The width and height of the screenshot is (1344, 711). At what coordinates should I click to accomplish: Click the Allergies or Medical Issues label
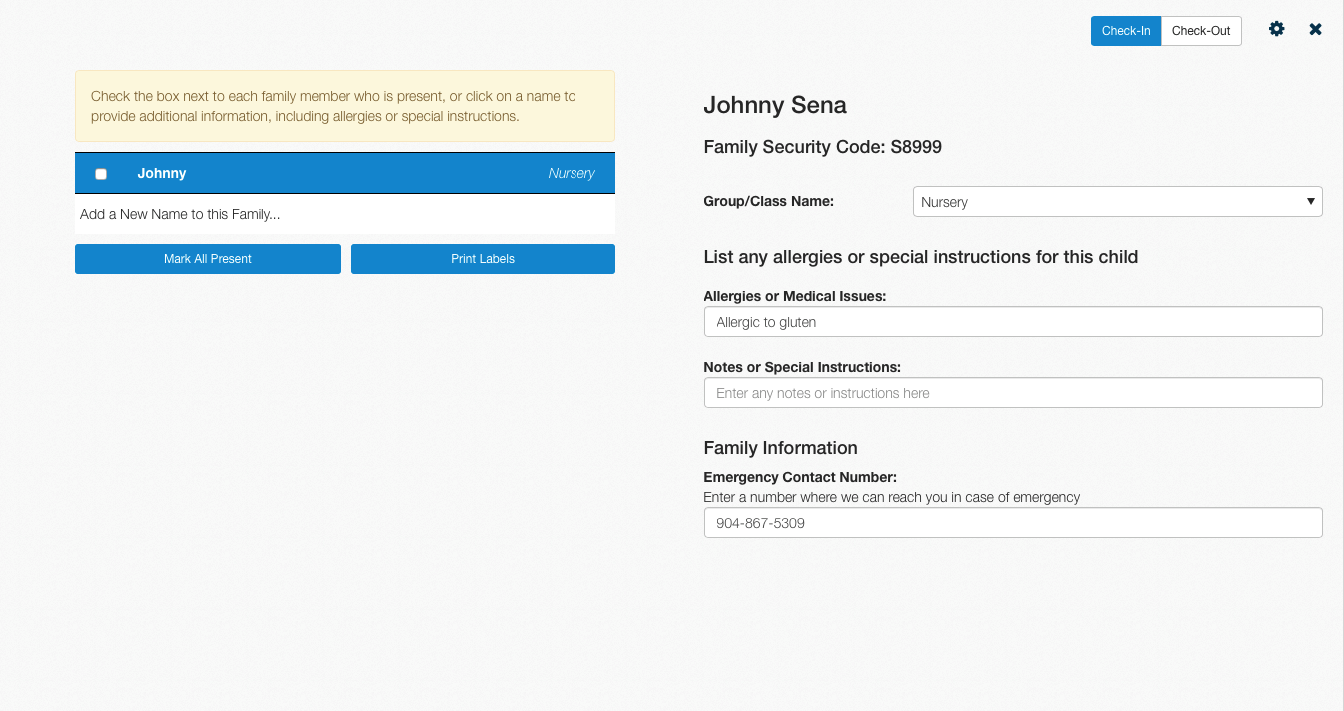point(795,296)
